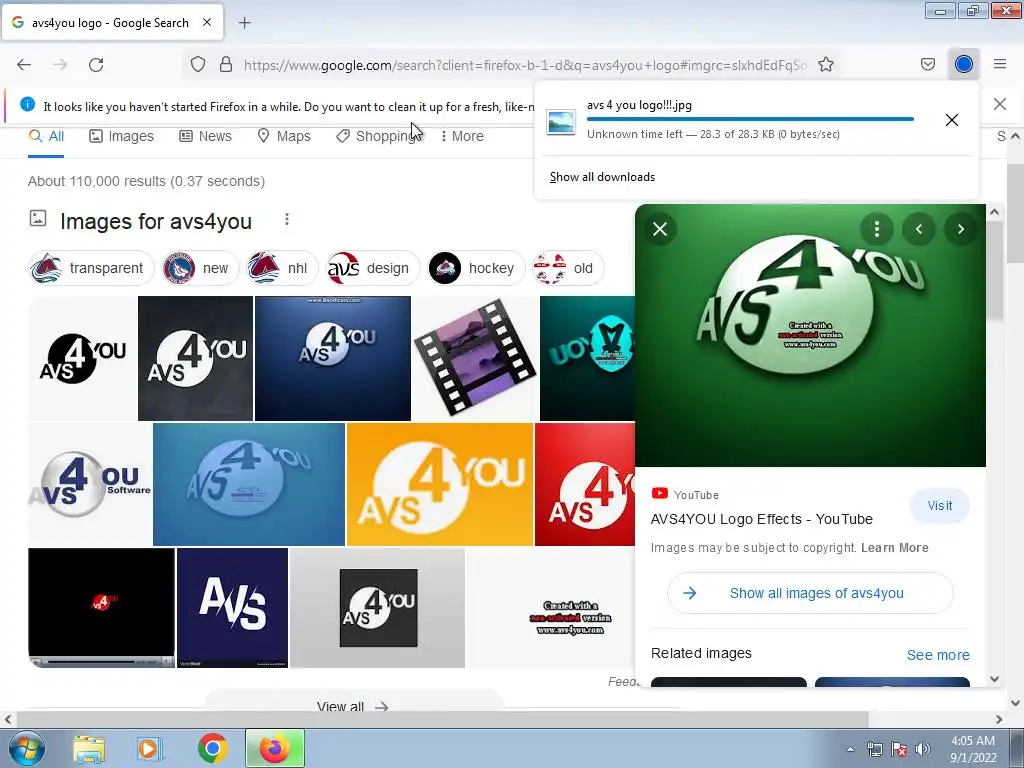This screenshot has height=768, width=1024.
Task: Open the Windows Start menu
Action: tap(26, 748)
